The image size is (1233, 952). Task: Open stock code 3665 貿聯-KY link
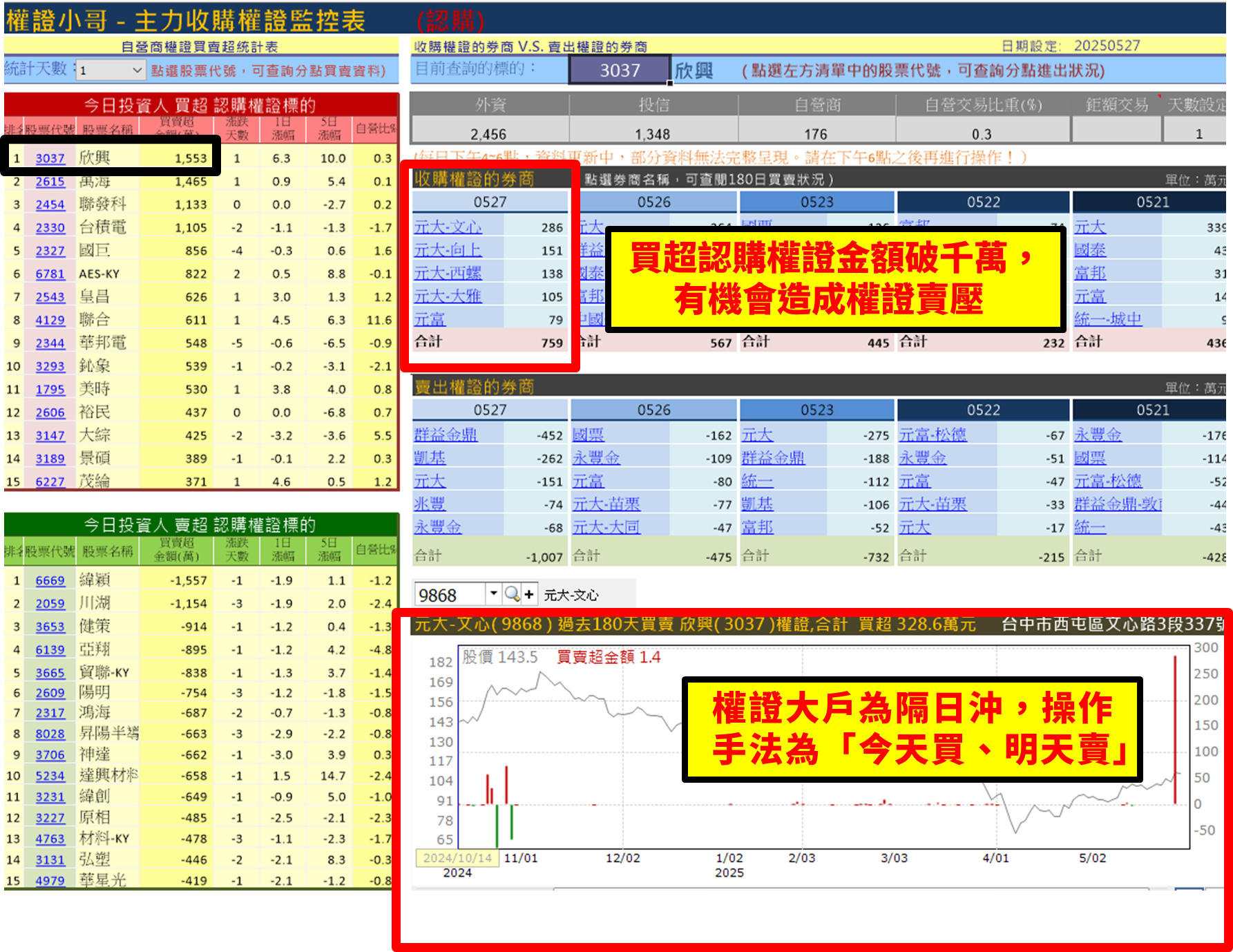coord(50,672)
